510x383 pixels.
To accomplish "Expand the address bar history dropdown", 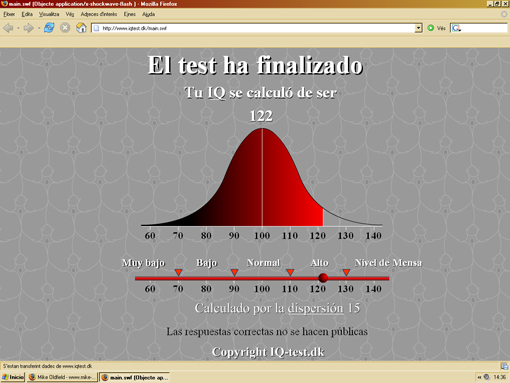I will [418, 28].
